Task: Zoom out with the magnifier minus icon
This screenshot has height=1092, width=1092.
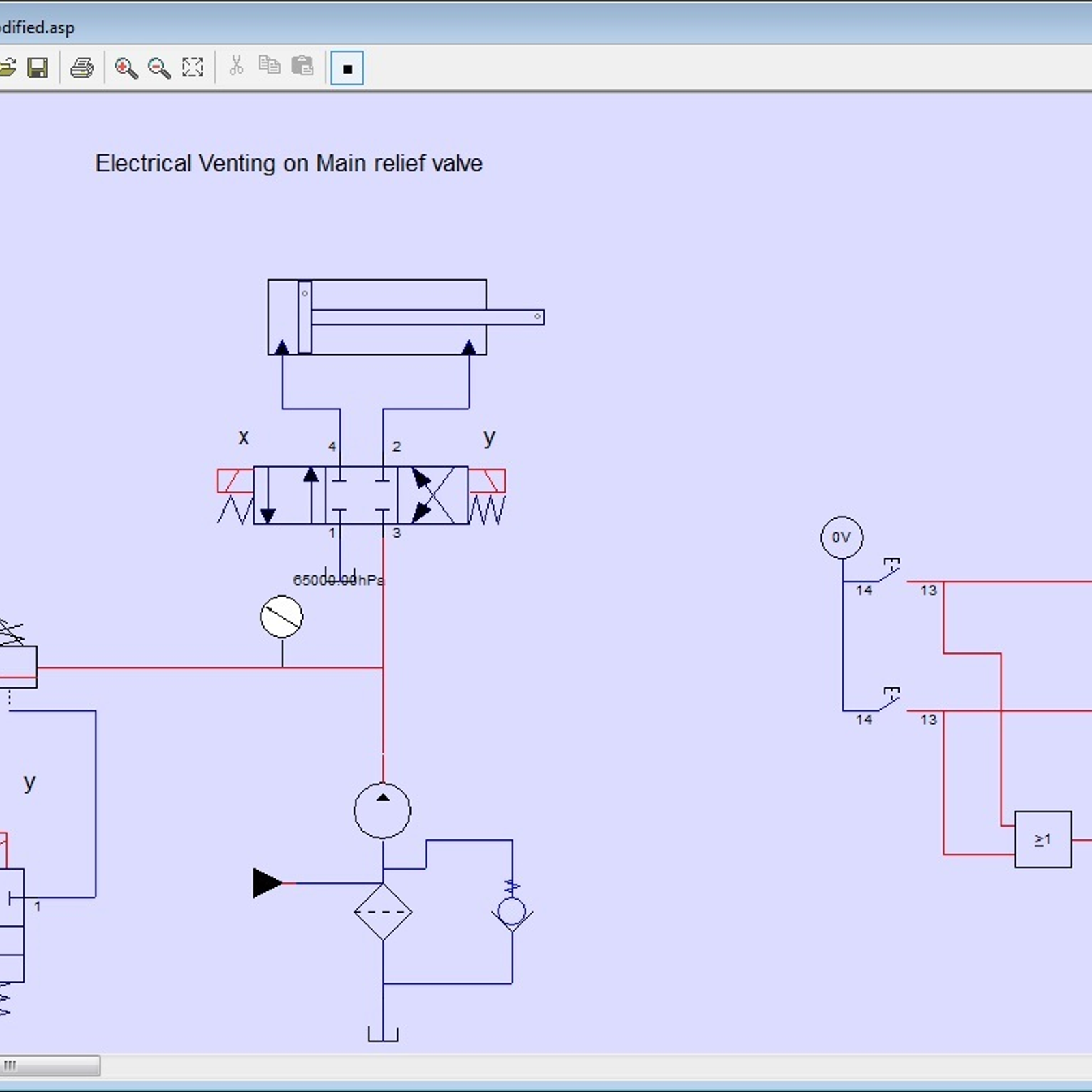Action: coord(159,68)
